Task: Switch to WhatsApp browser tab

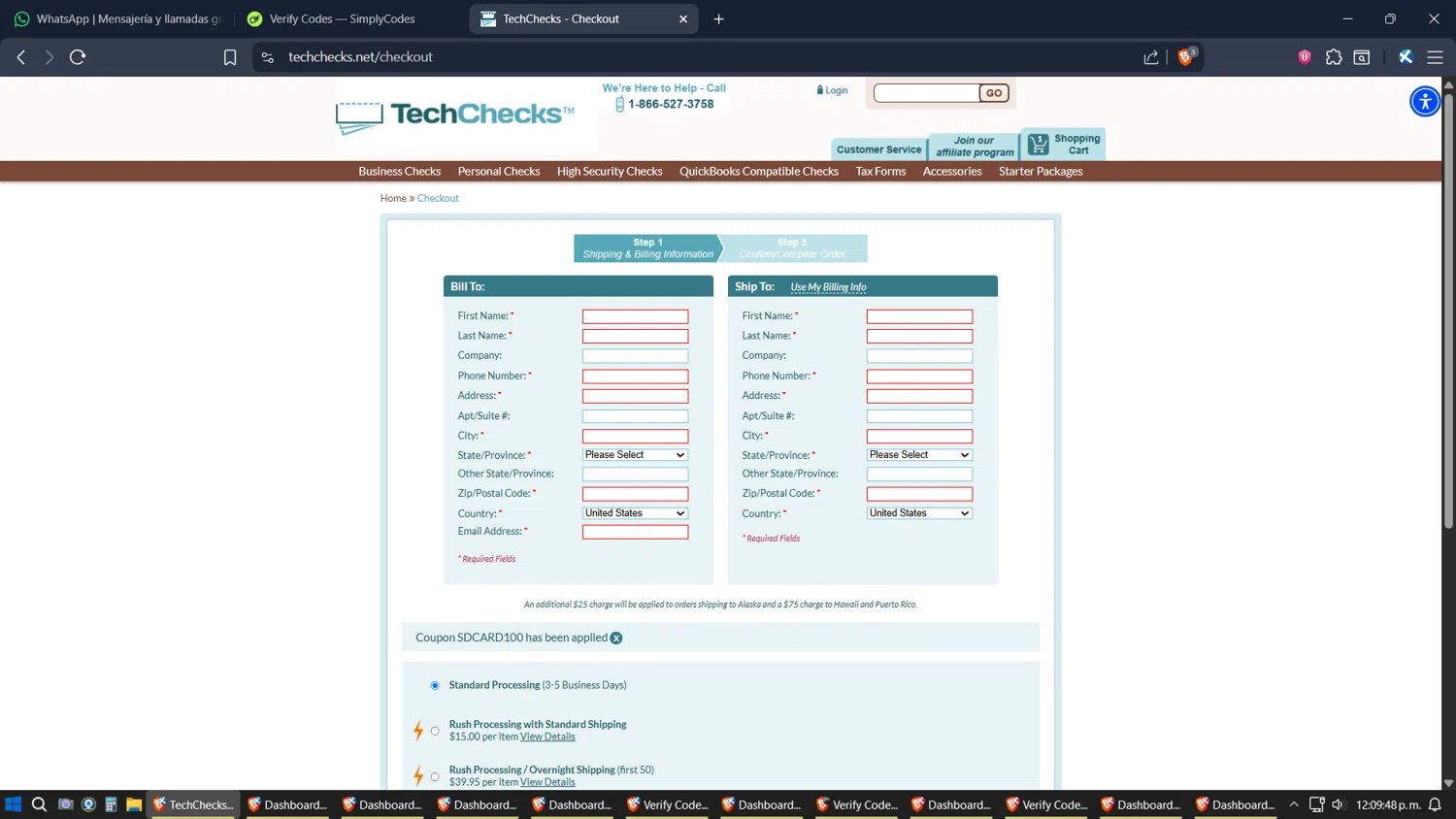Action: coord(118,18)
